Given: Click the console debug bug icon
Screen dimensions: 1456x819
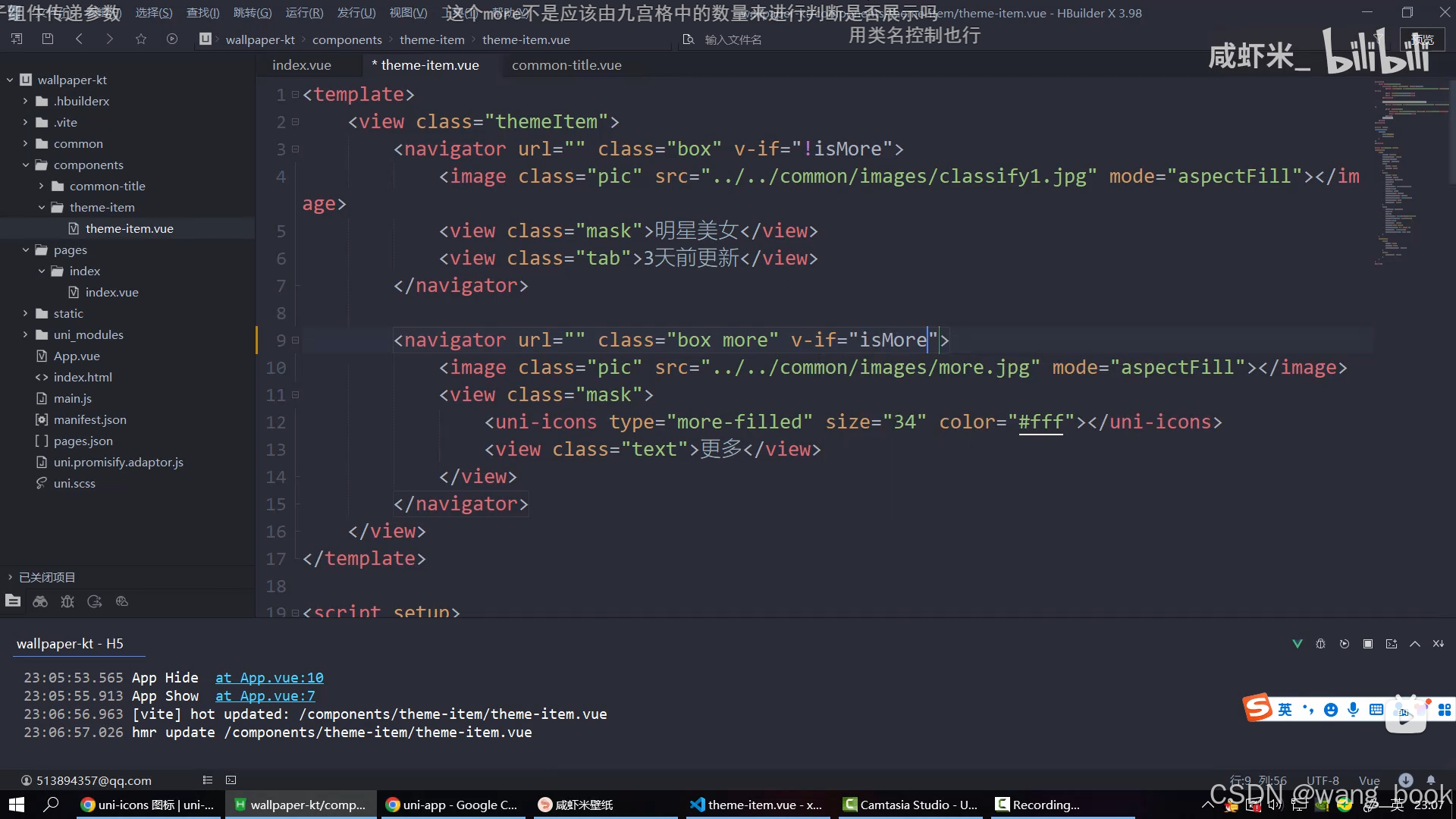Looking at the screenshot, I should (1321, 644).
